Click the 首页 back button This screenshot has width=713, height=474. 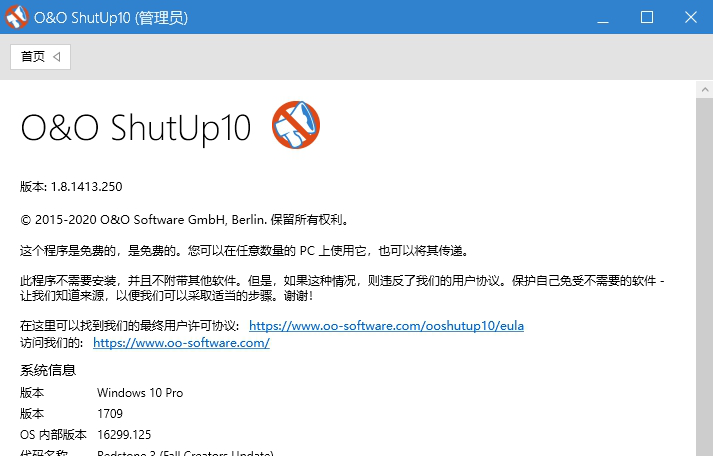[x=40, y=57]
